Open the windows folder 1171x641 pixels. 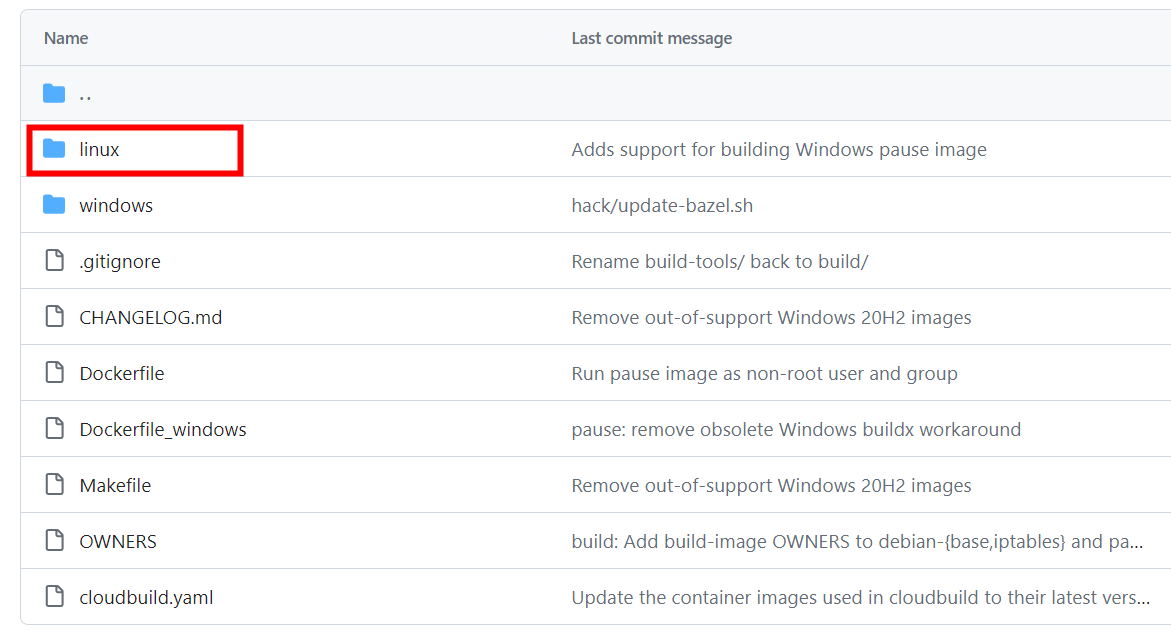pos(116,206)
